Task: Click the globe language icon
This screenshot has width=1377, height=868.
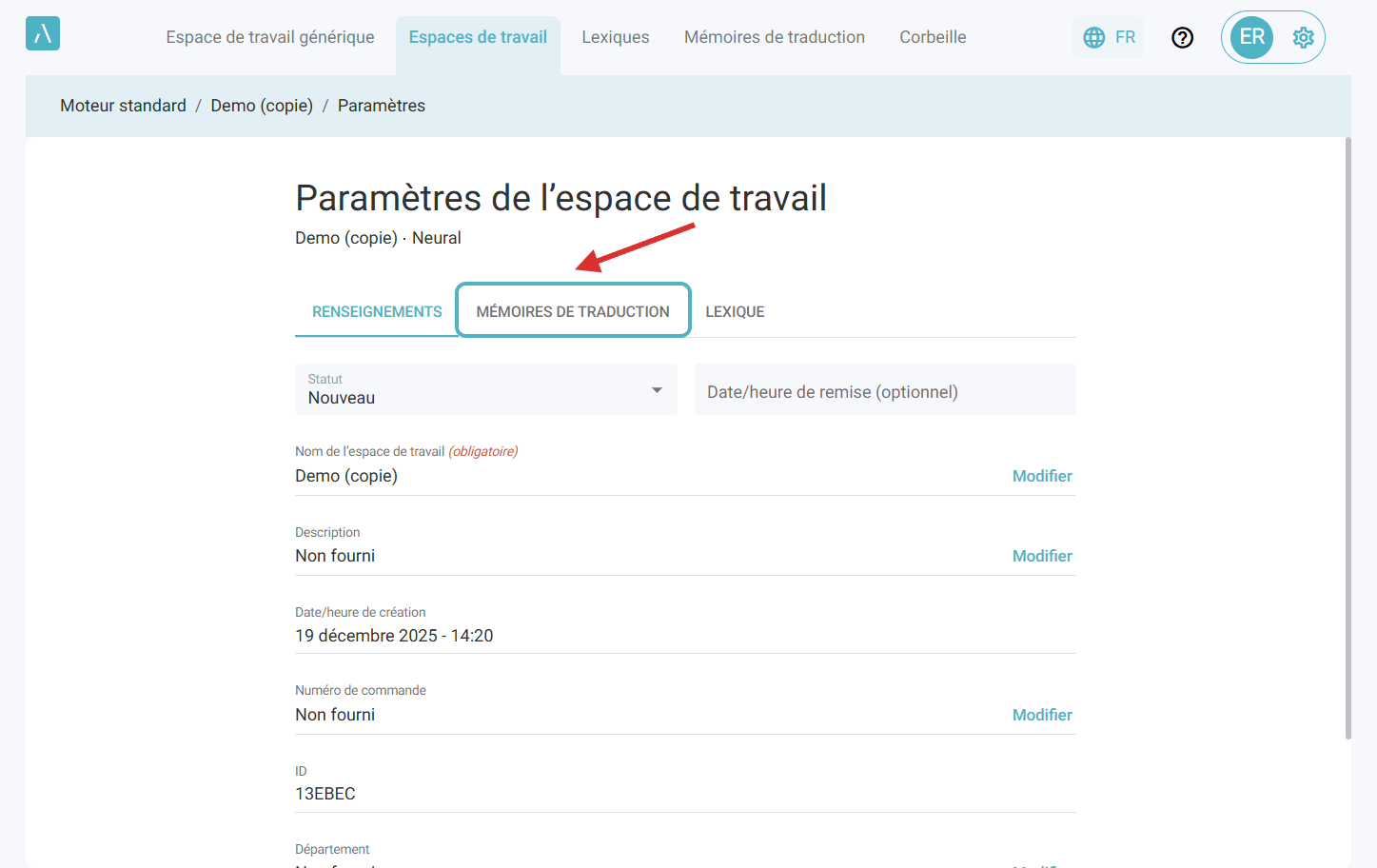Action: pyautogui.click(x=1094, y=37)
